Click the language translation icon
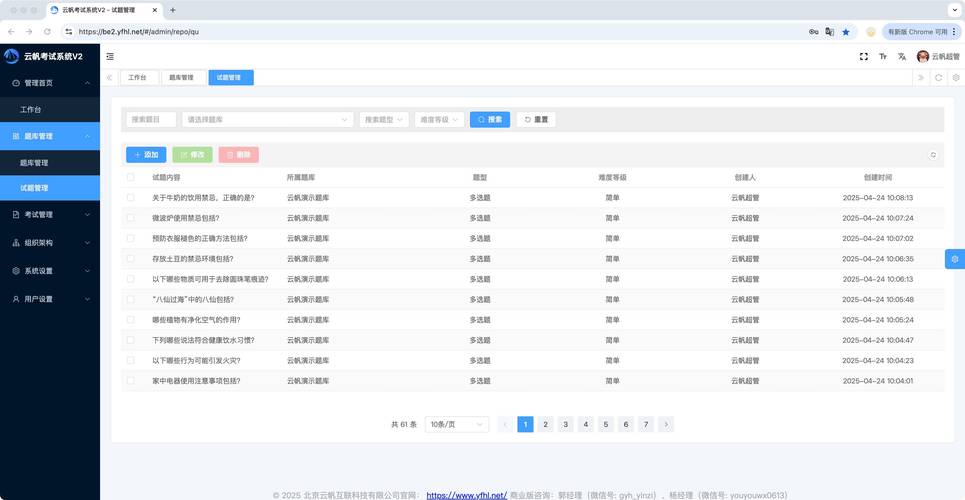Image resolution: width=965 pixels, height=500 pixels. [902, 57]
